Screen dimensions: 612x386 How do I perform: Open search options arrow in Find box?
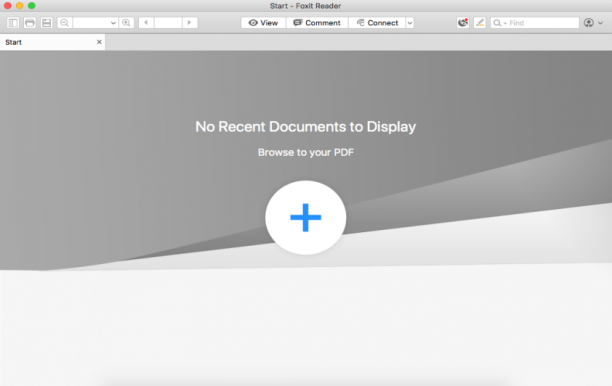(505, 23)
